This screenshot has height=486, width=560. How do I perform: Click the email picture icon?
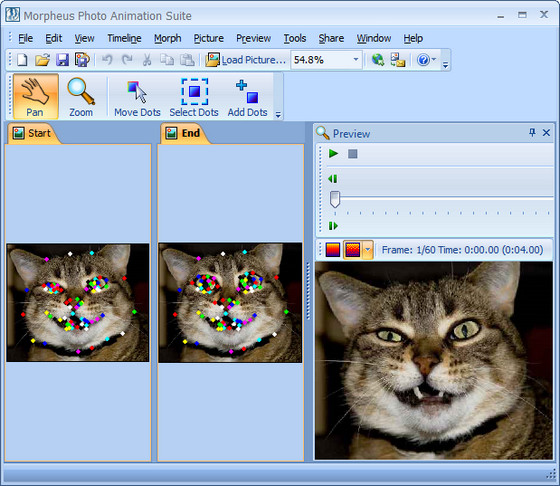click(x=398, y=60)
